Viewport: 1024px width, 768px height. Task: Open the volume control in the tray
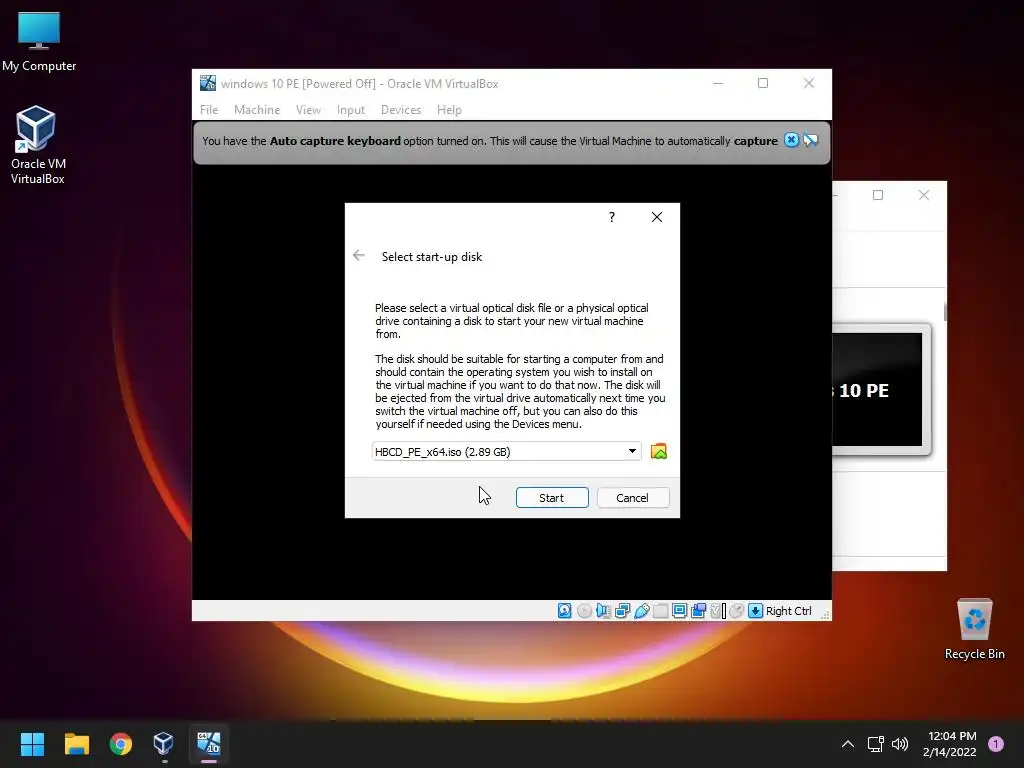tap(900, 744)
